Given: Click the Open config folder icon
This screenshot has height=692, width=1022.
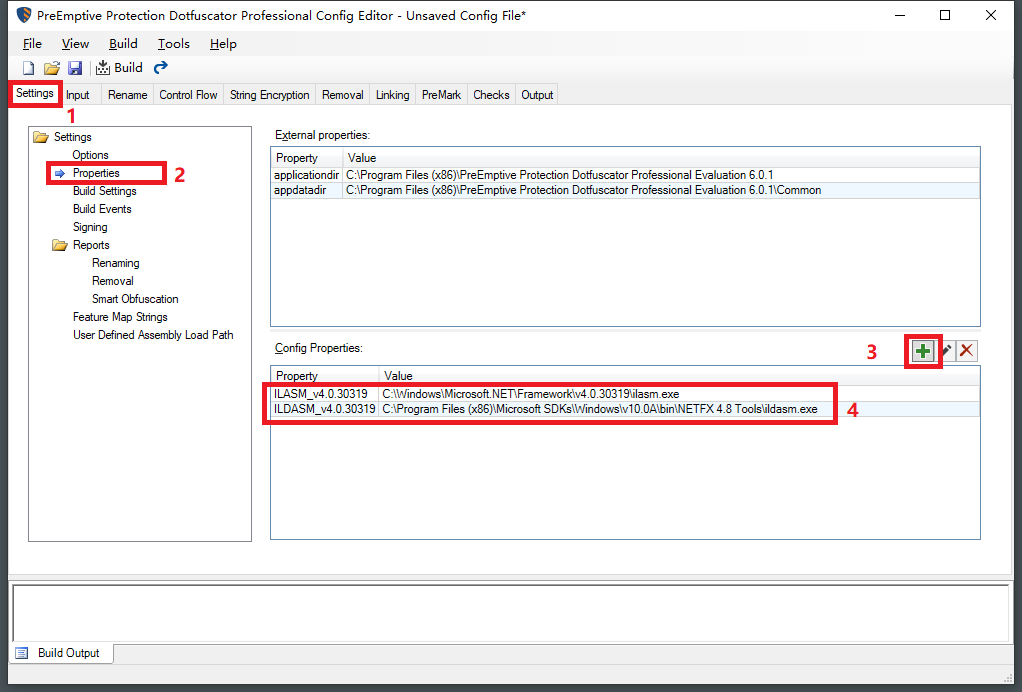Looking at the screenshot, I should click(51, 68).
